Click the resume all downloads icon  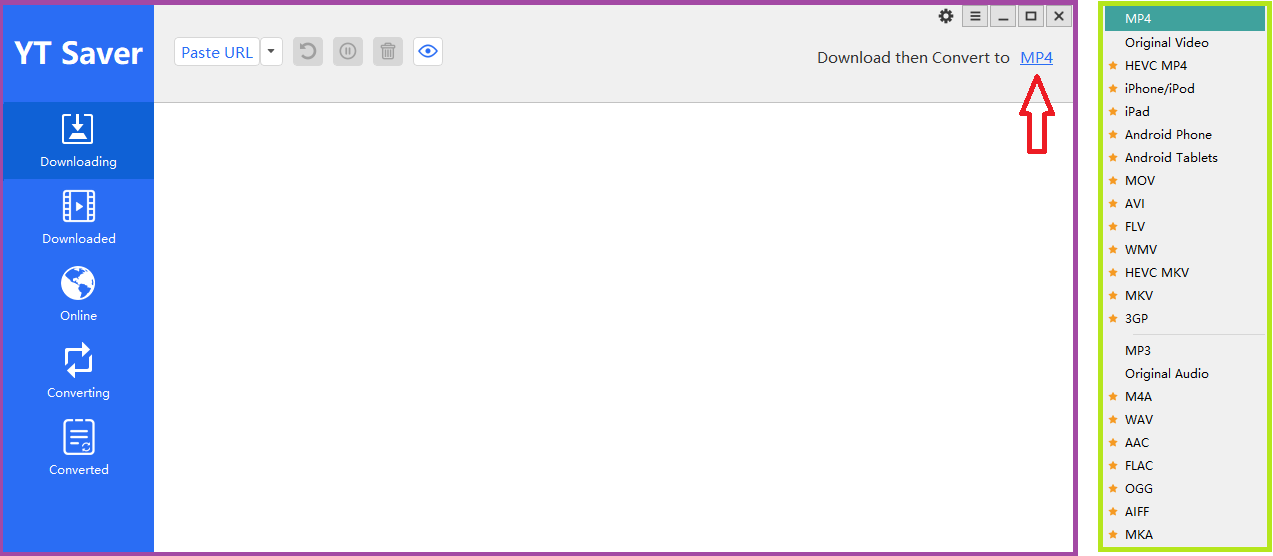[308, 52]
